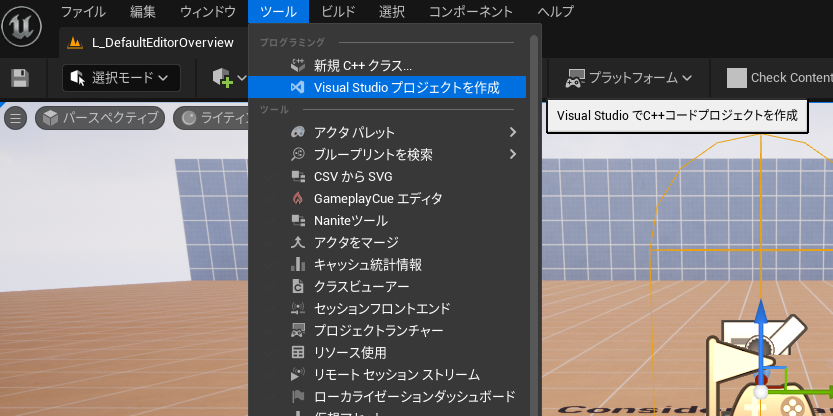Screen dimensions: 833x416
Task: Expand the アクタ パレット submenu arrow
Action: (513, 132)
